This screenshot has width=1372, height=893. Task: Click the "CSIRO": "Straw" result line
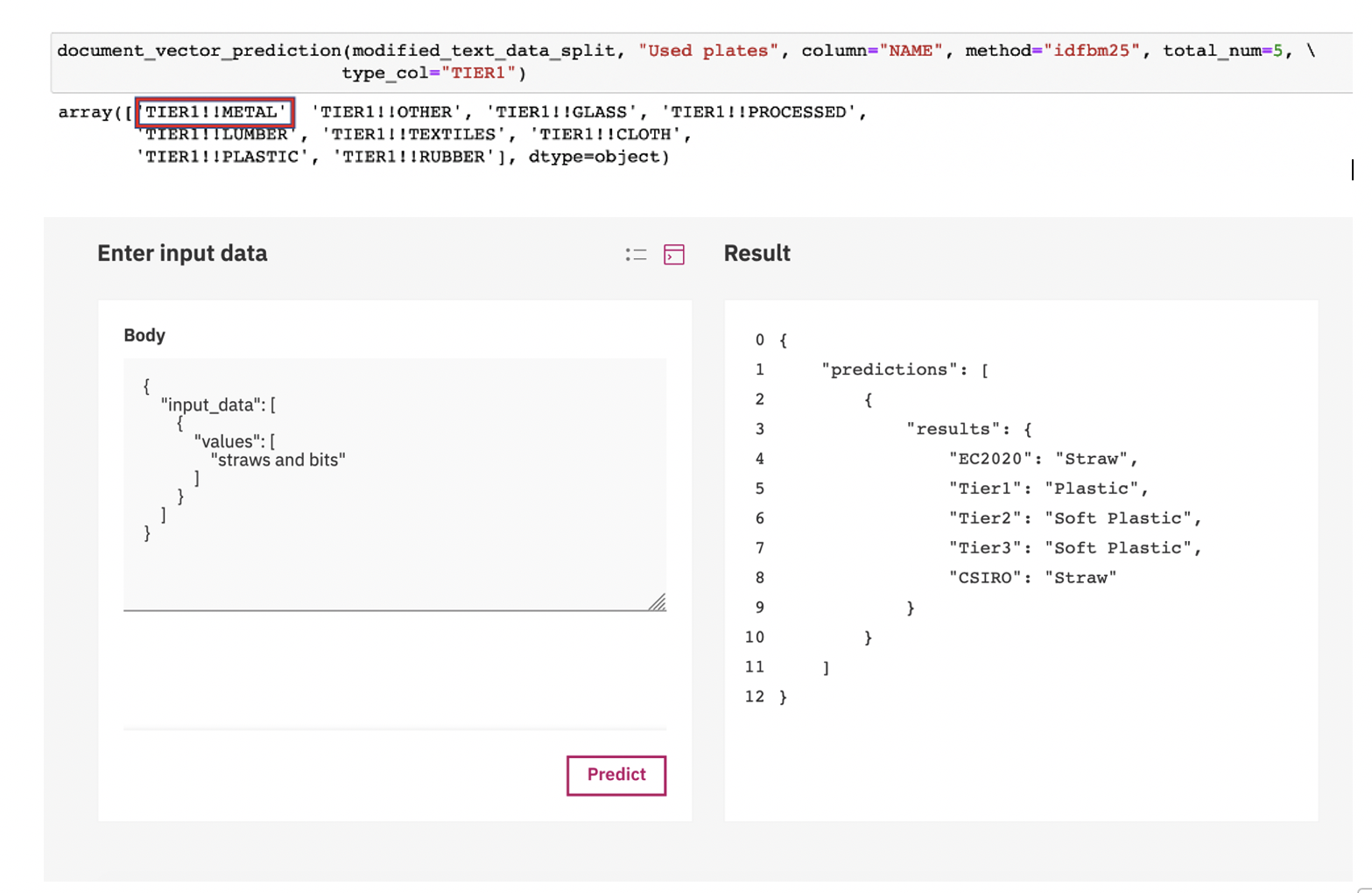[x=1032, y=578]
